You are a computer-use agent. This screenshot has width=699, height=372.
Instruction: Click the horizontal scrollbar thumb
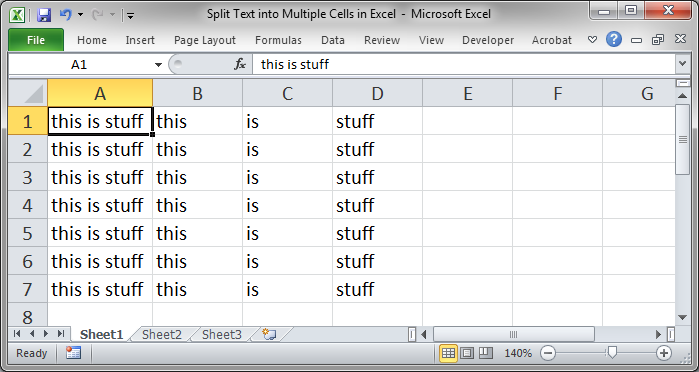point(514,334)
